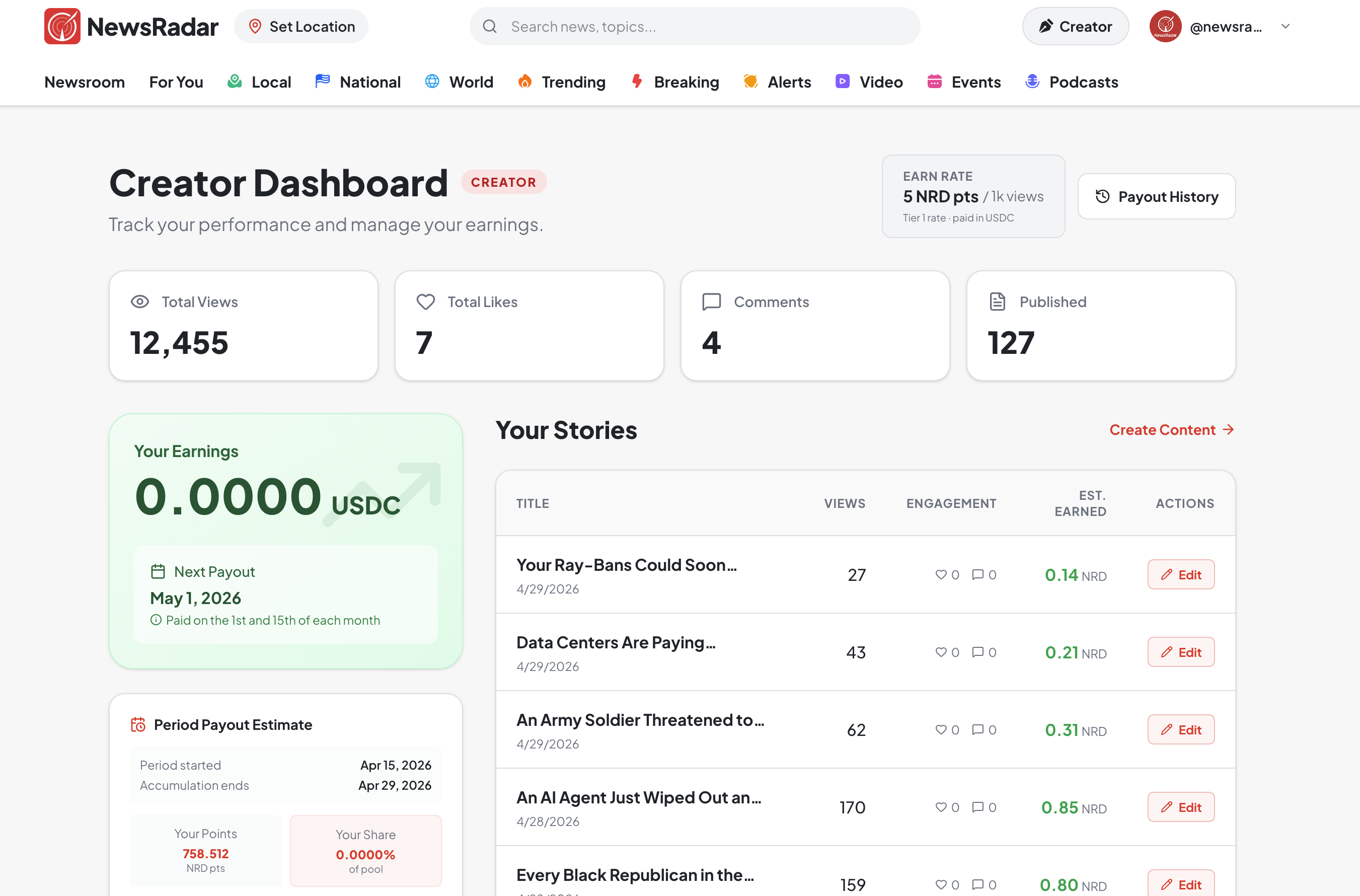Edit the Army Soldier story

[x=1181, y=730]
